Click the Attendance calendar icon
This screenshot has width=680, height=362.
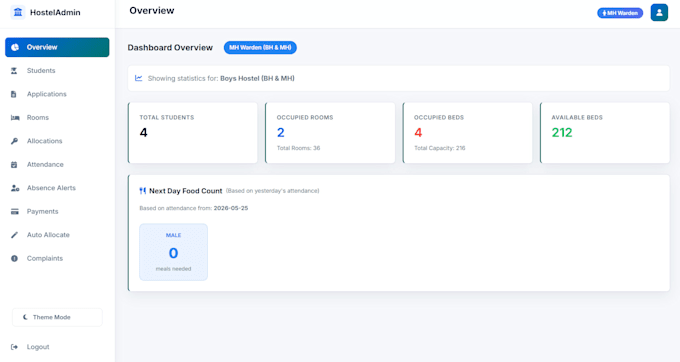(x=14, y=164)
